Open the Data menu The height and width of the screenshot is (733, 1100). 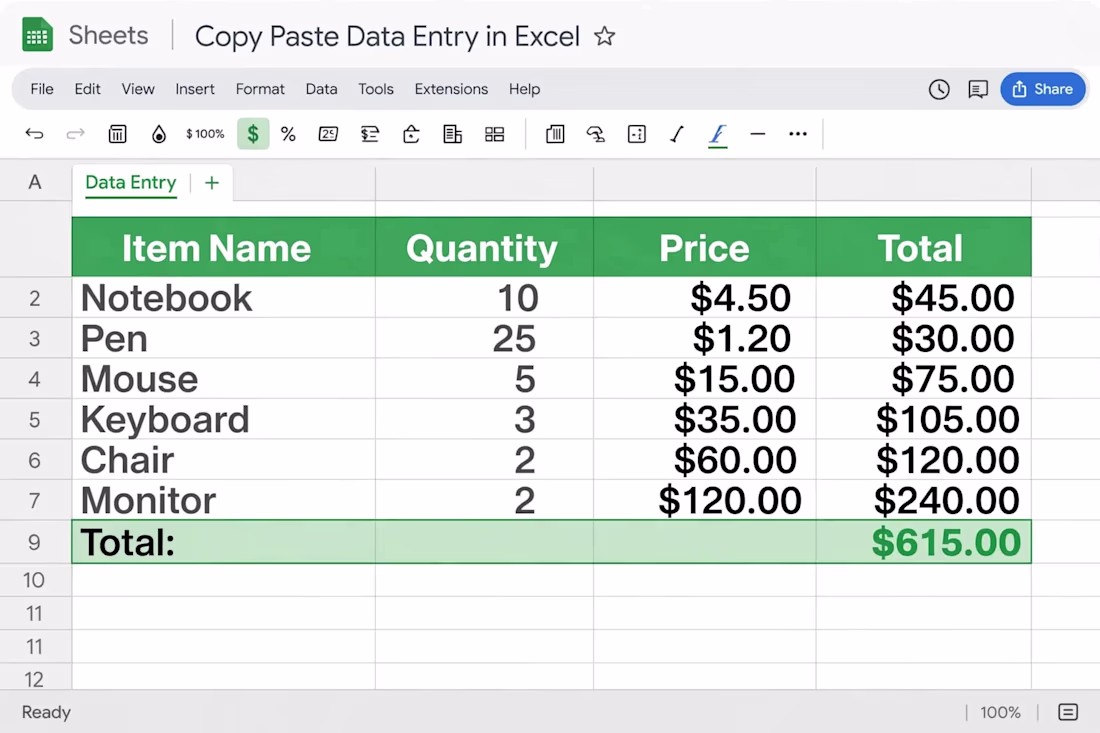[321, 89]
